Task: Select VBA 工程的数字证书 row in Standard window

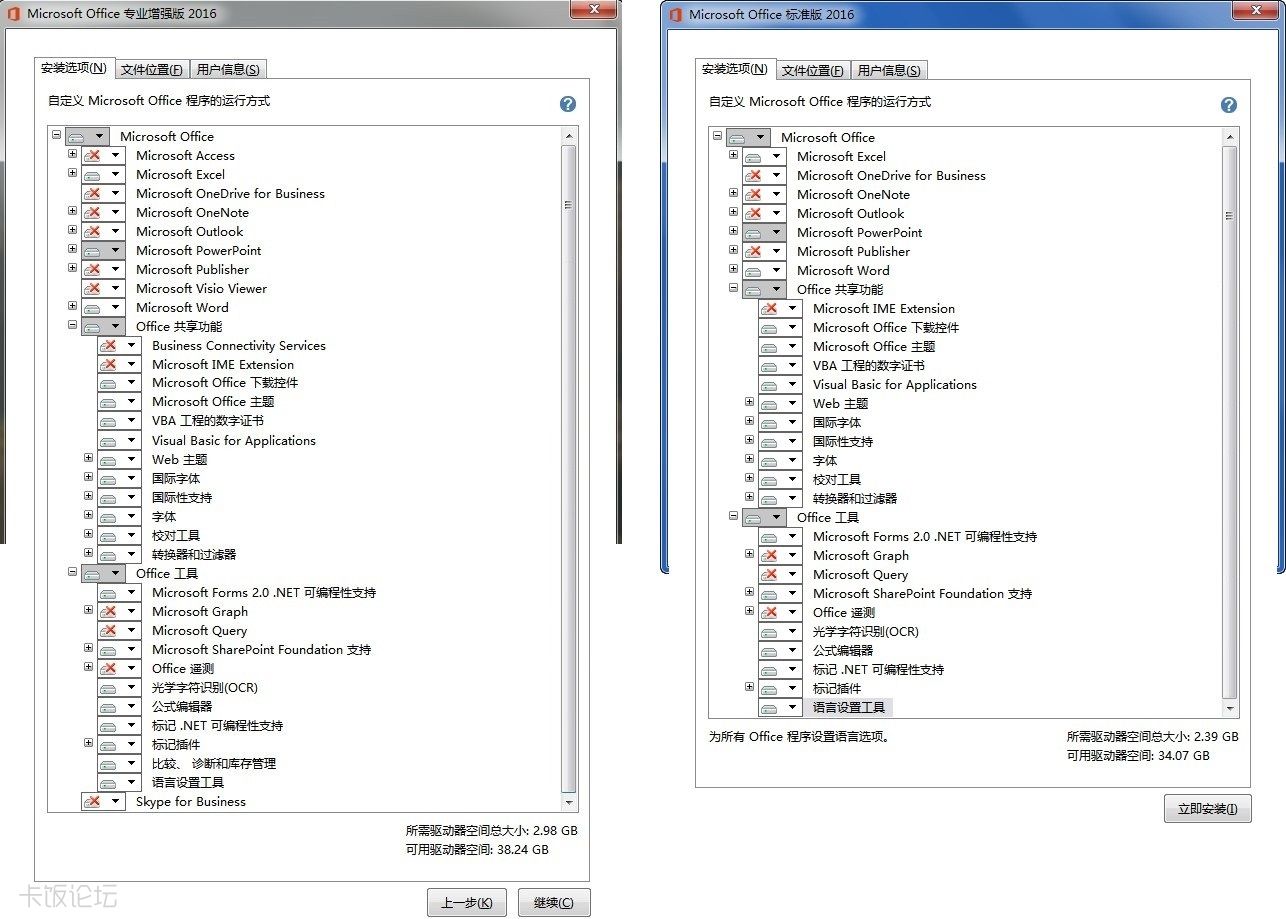Action: 869,365
